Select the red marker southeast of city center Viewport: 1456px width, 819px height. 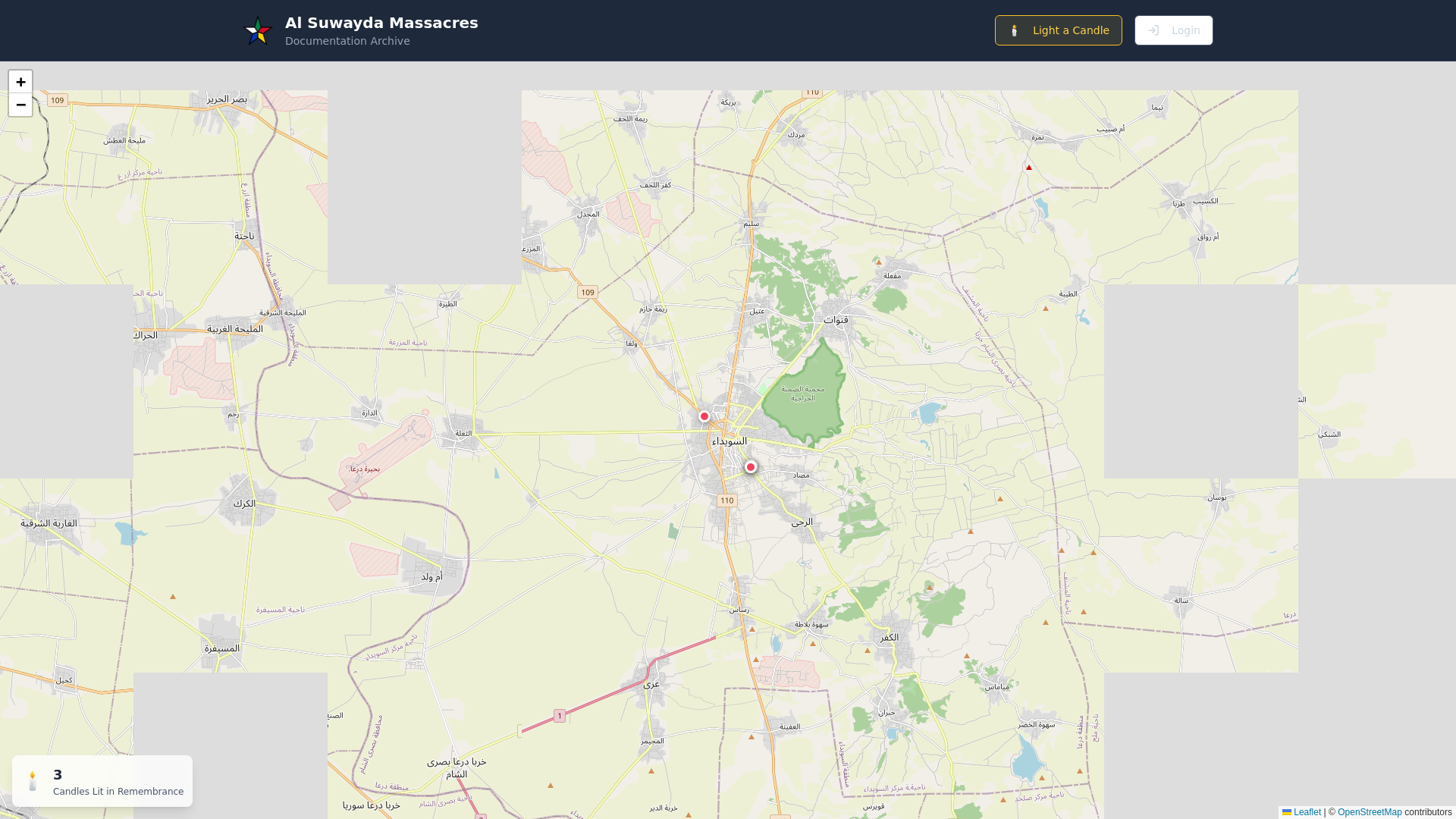751,467
